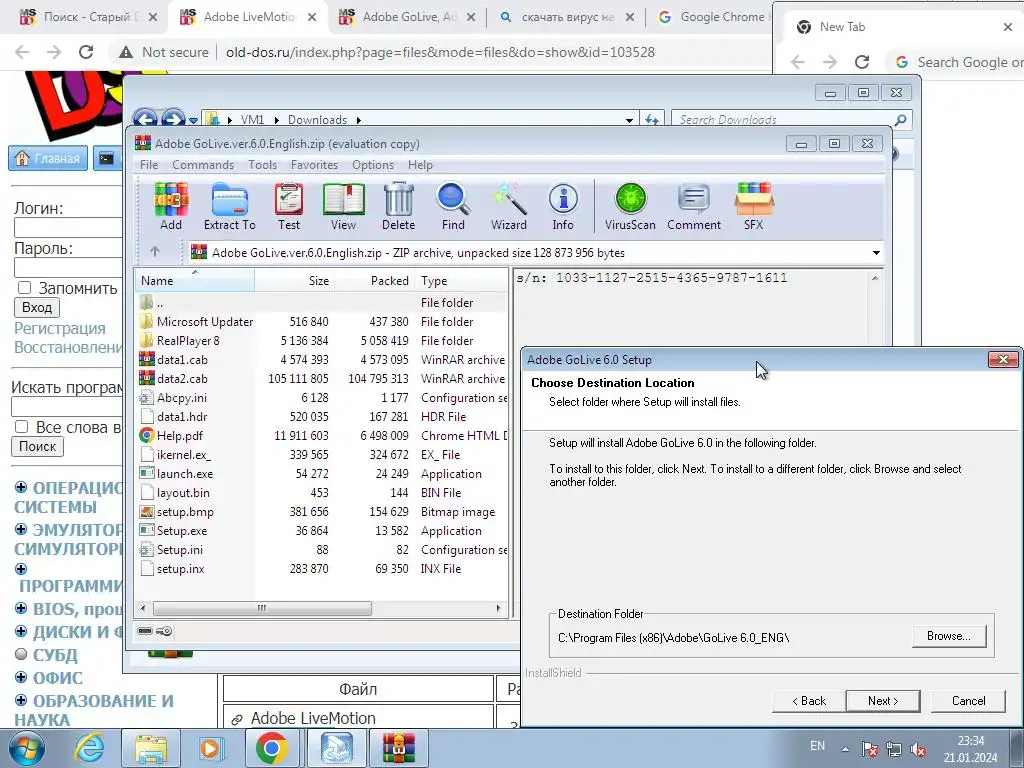Image resolution: width=1024 pixels, height=768 pixels.
Task: Expand the ПРОГРАММИРОВАНИЕ category plus
Action: 21,569
